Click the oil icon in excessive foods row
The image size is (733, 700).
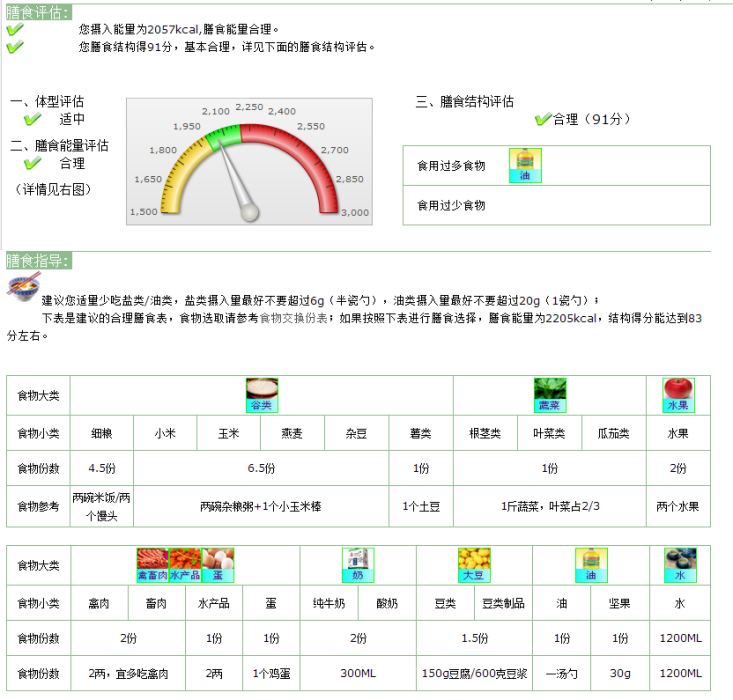coord(525,166)
